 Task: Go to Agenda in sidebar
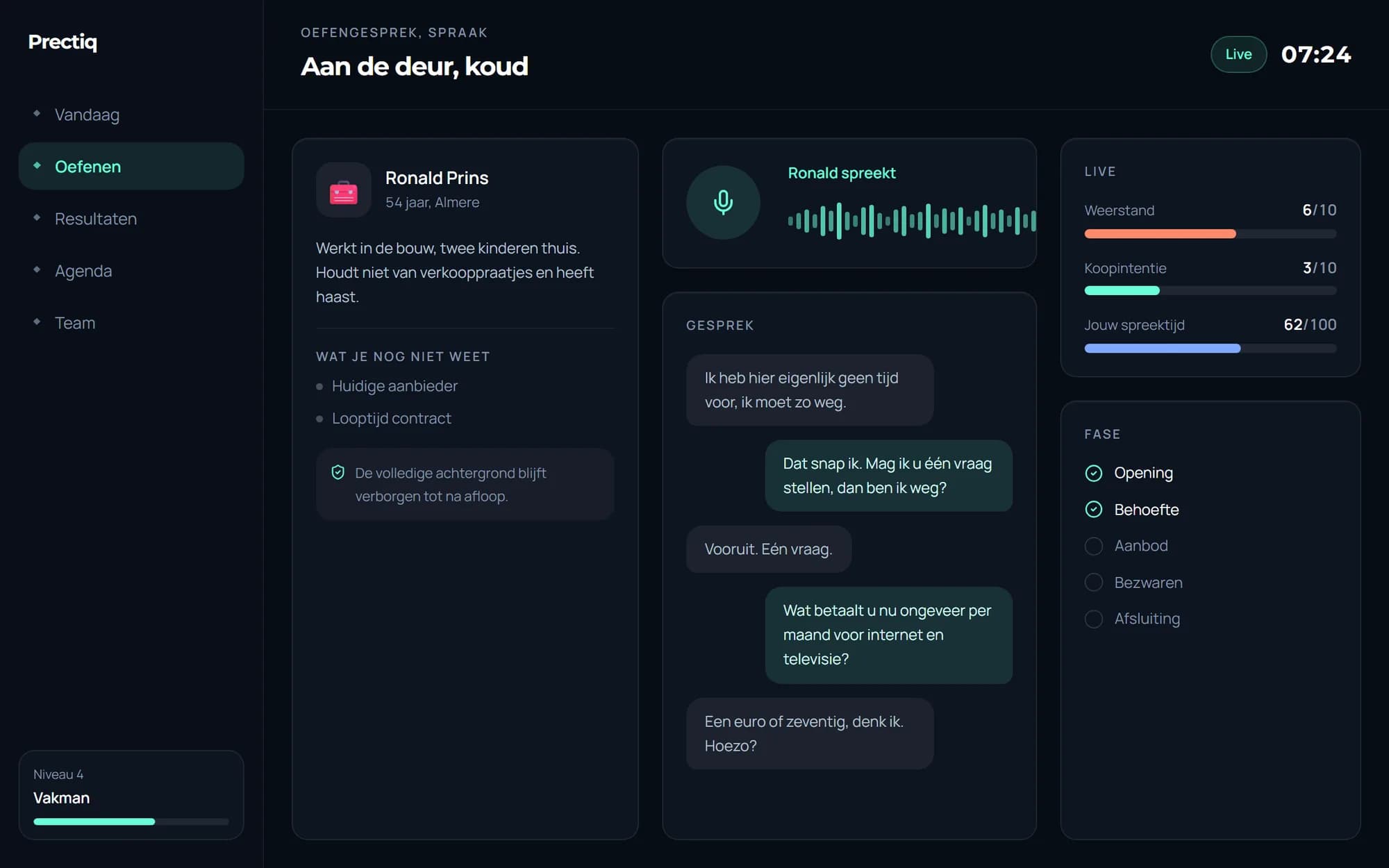131,271
